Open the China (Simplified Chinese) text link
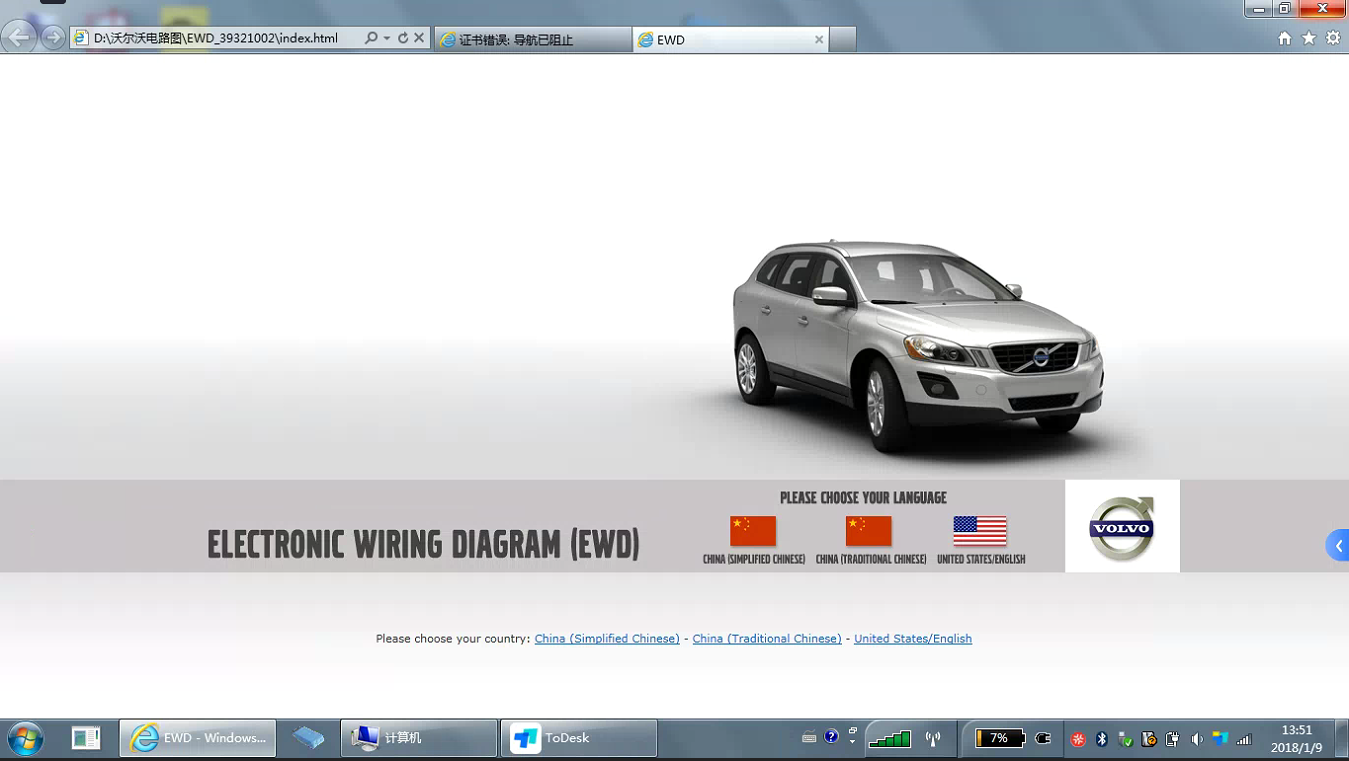The height and width of the screenshot is (761, 1349). (607, 639)
